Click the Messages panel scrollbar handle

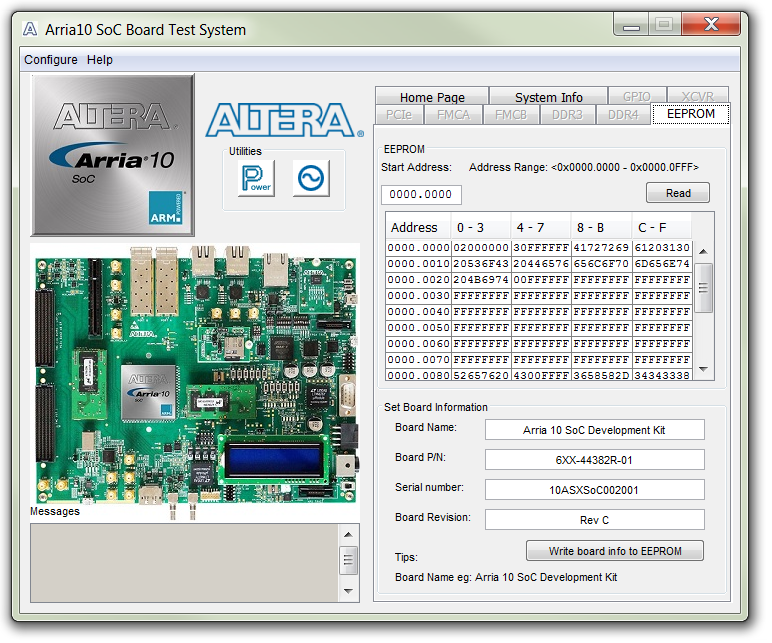click(348, 560)
